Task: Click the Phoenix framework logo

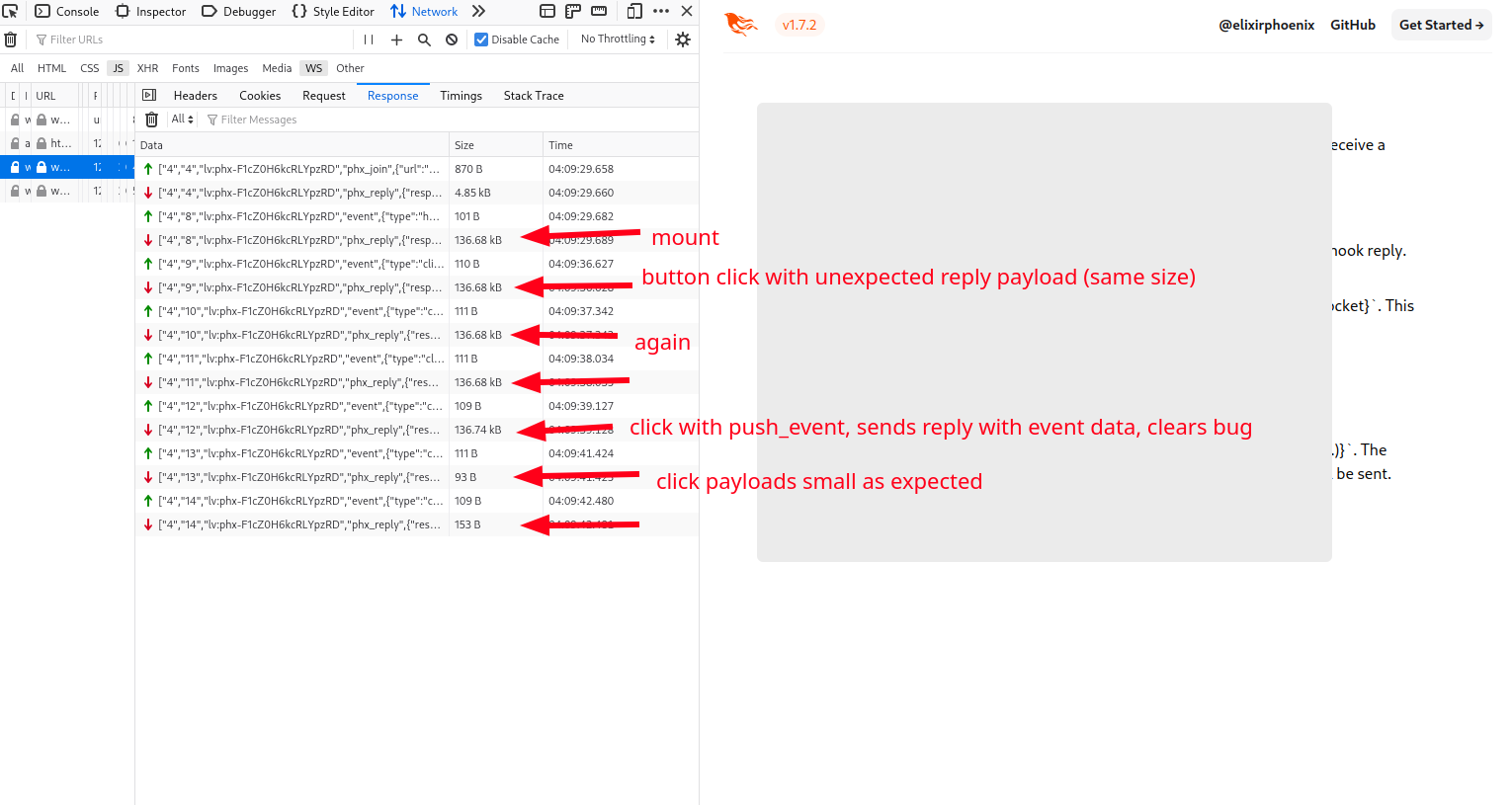Action: coord(741,24)
